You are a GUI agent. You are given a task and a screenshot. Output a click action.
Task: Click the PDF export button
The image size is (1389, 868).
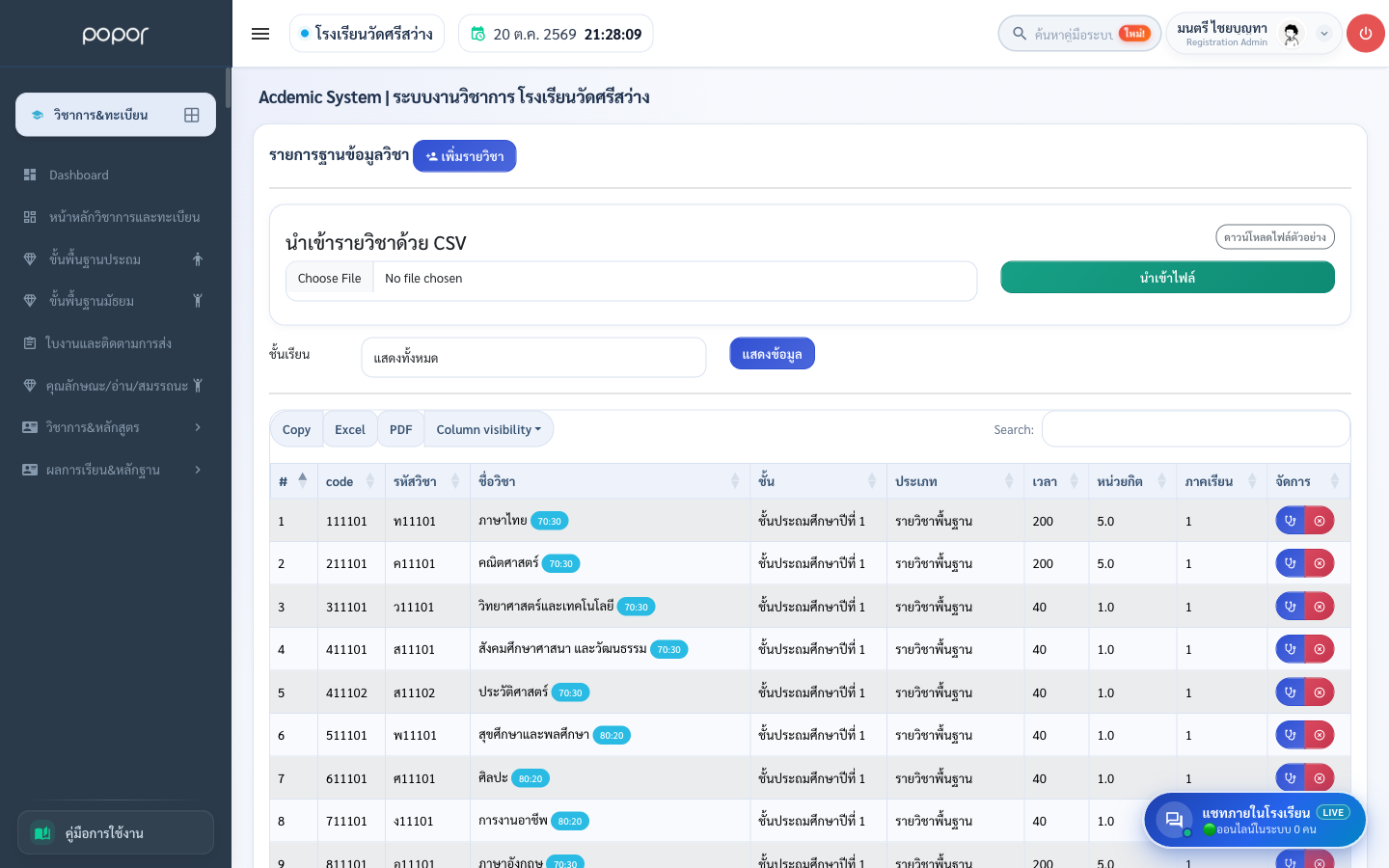pyautogui.click(x=401, y=429)
